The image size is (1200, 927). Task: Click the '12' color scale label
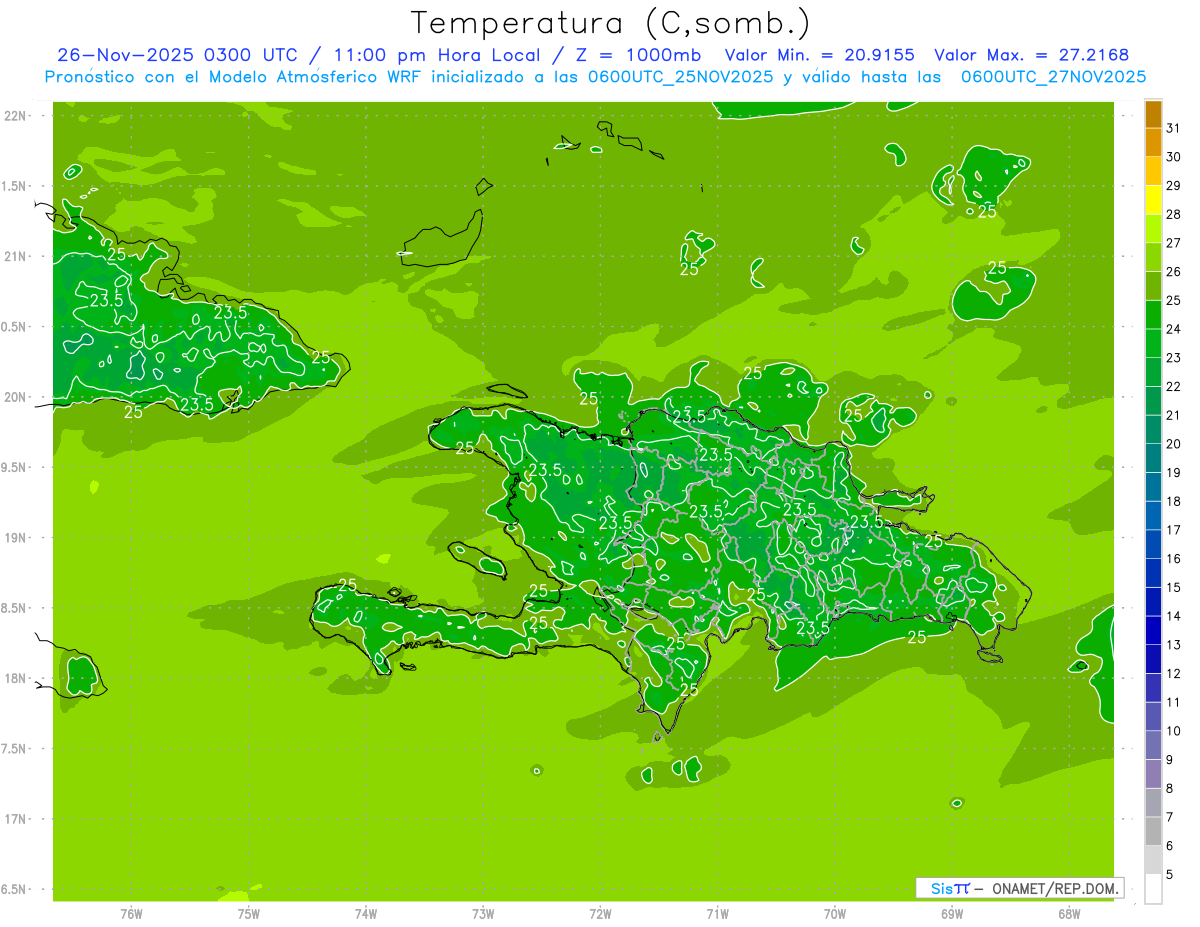[x=1174, y=674]
